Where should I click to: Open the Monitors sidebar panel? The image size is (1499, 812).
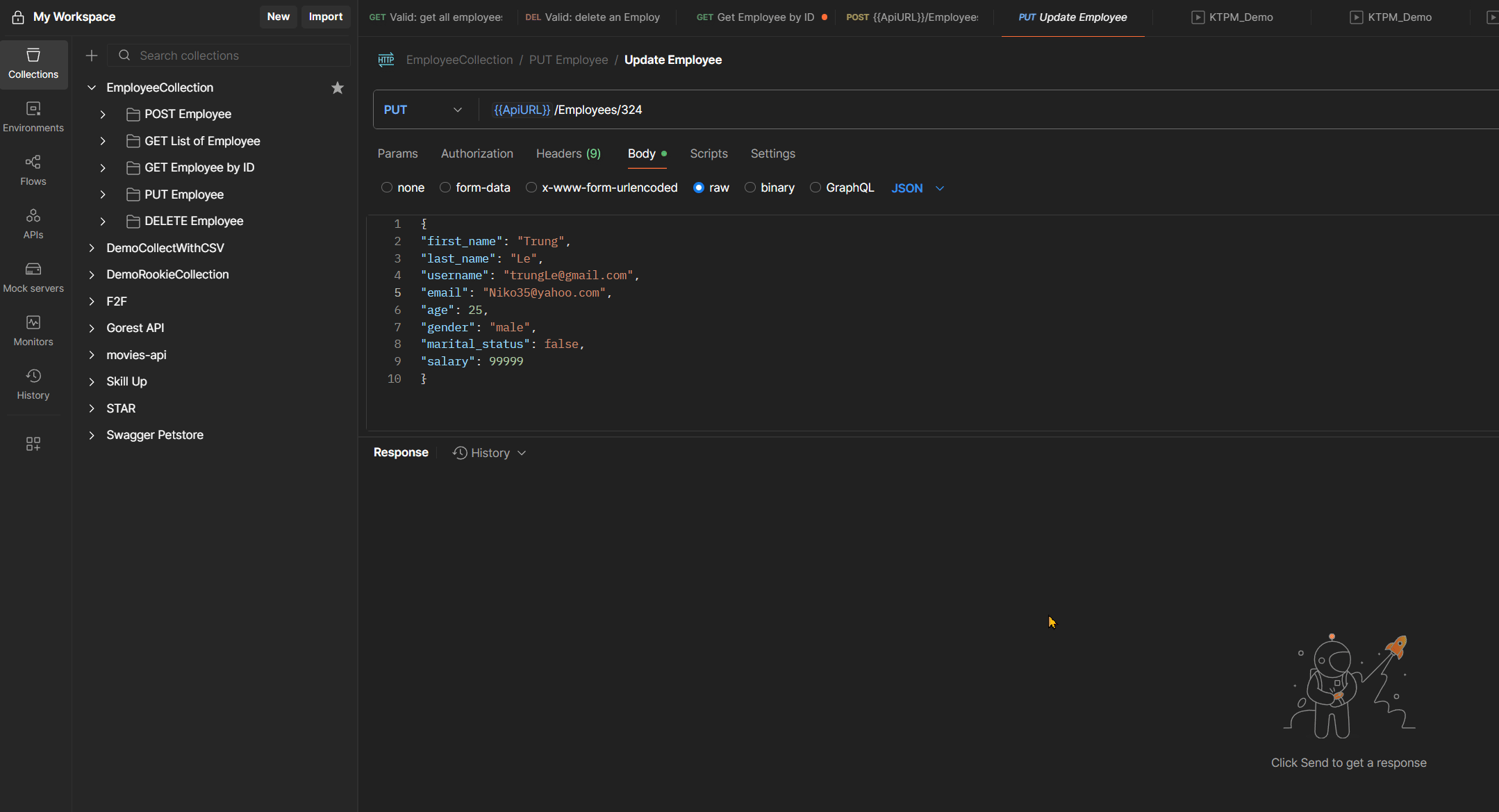click(33, 331)
